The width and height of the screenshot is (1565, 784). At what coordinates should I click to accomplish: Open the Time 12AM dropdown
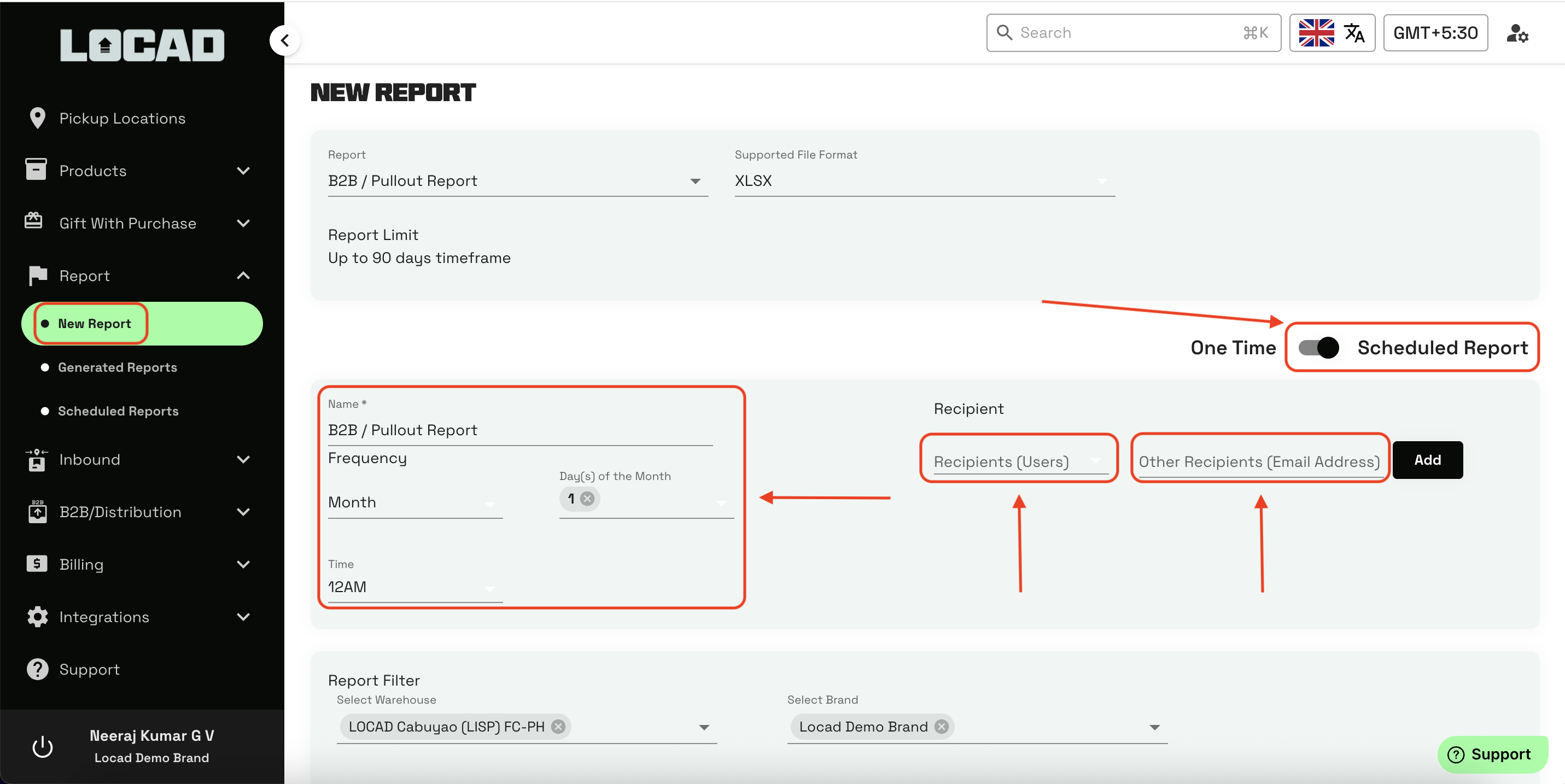pyautogui.click(x=414, y=587)
